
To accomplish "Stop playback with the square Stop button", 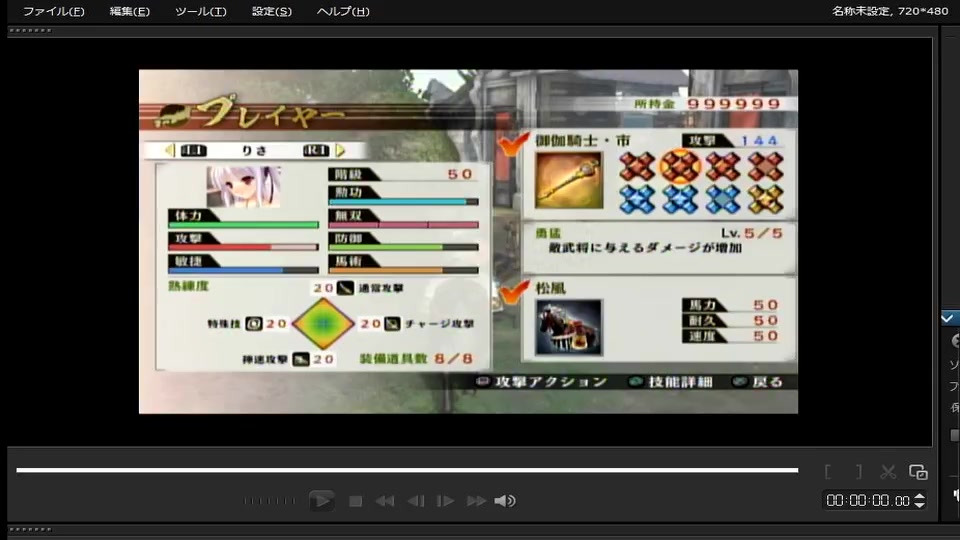I will pyautogui.click(x=355, y=501).
